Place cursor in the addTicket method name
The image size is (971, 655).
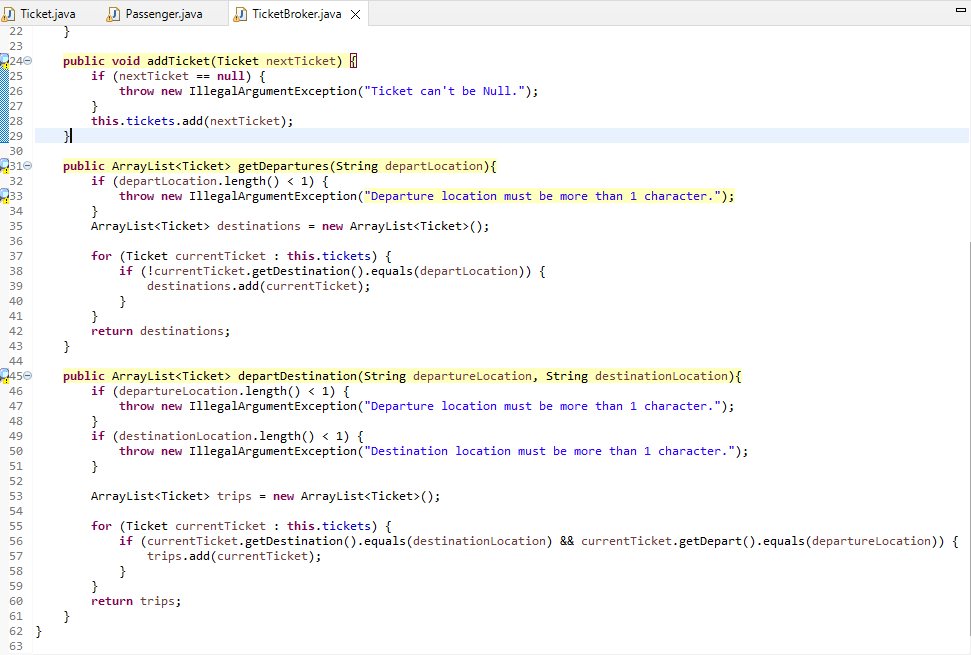click(178, 60)
